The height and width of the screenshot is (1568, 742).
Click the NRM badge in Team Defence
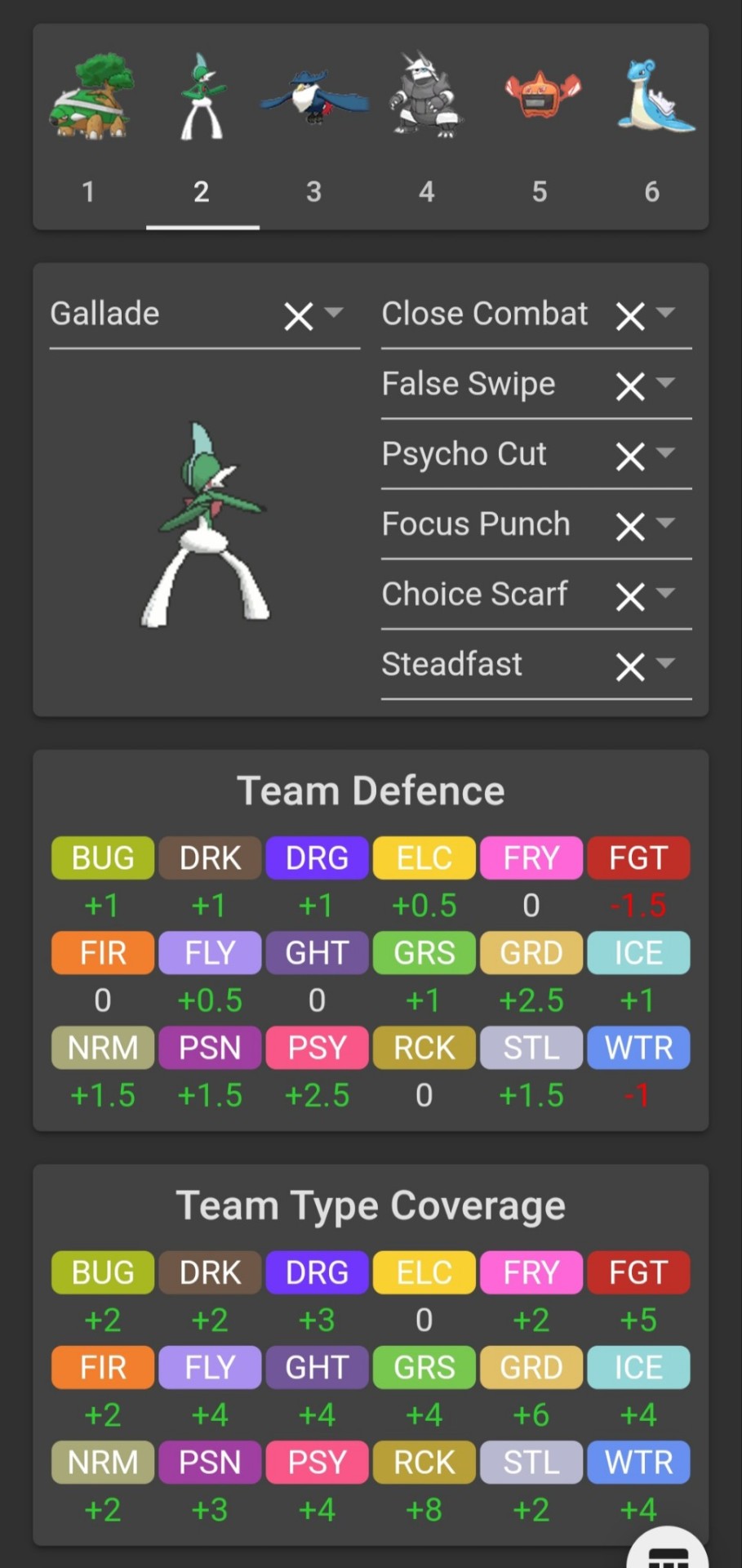[x=103, y=1048]
